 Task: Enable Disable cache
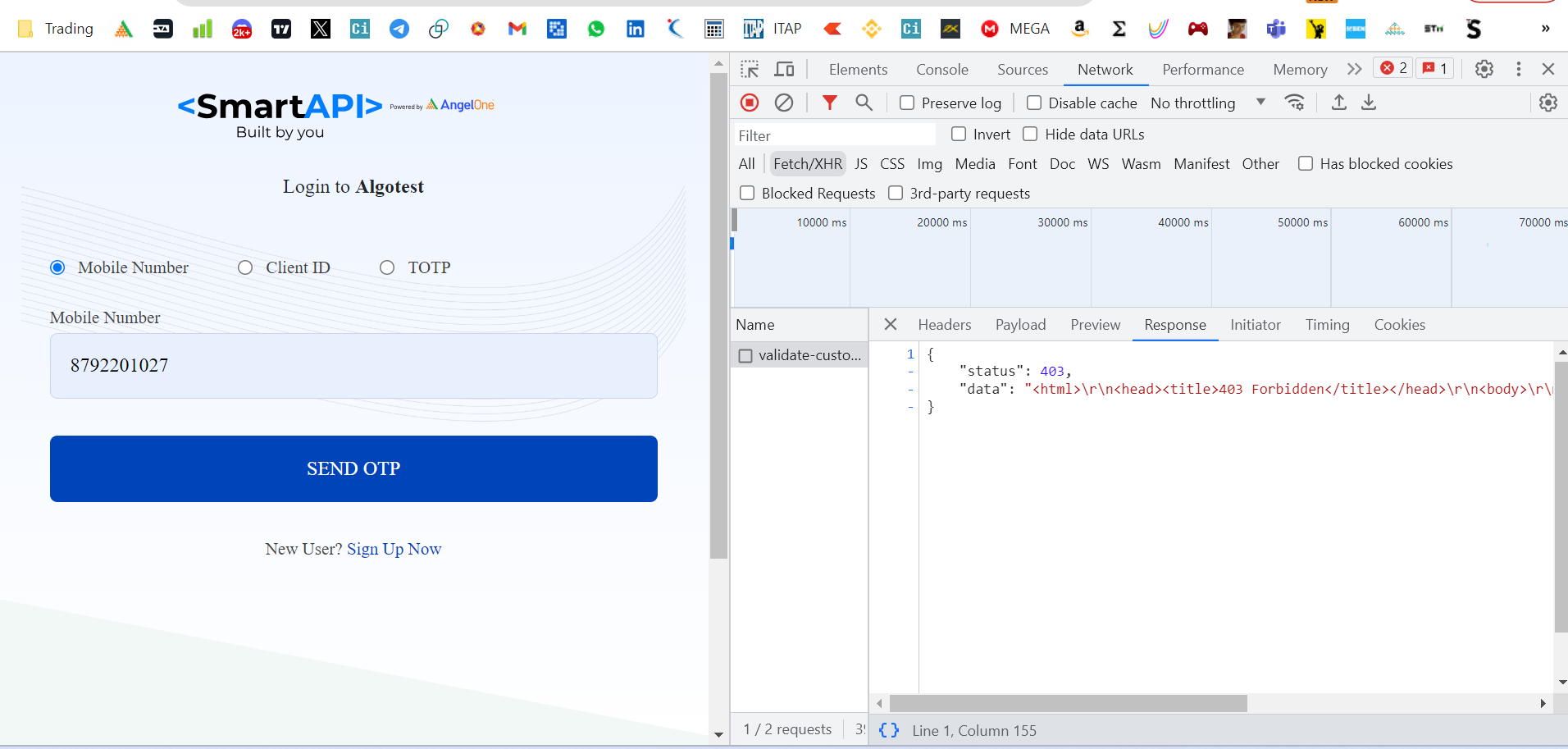click(1034, 103)
